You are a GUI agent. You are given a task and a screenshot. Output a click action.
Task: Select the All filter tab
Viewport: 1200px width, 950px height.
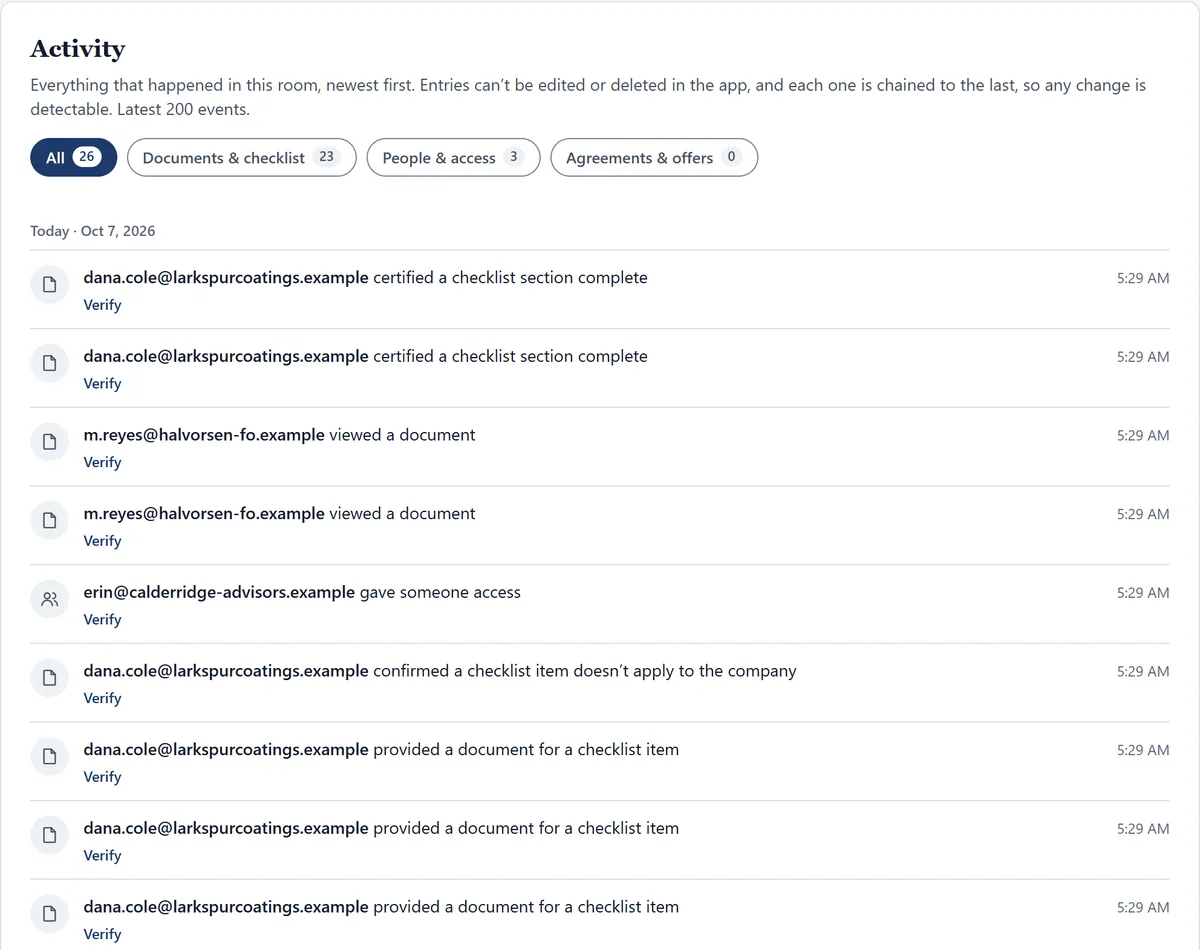pos(74,158)
